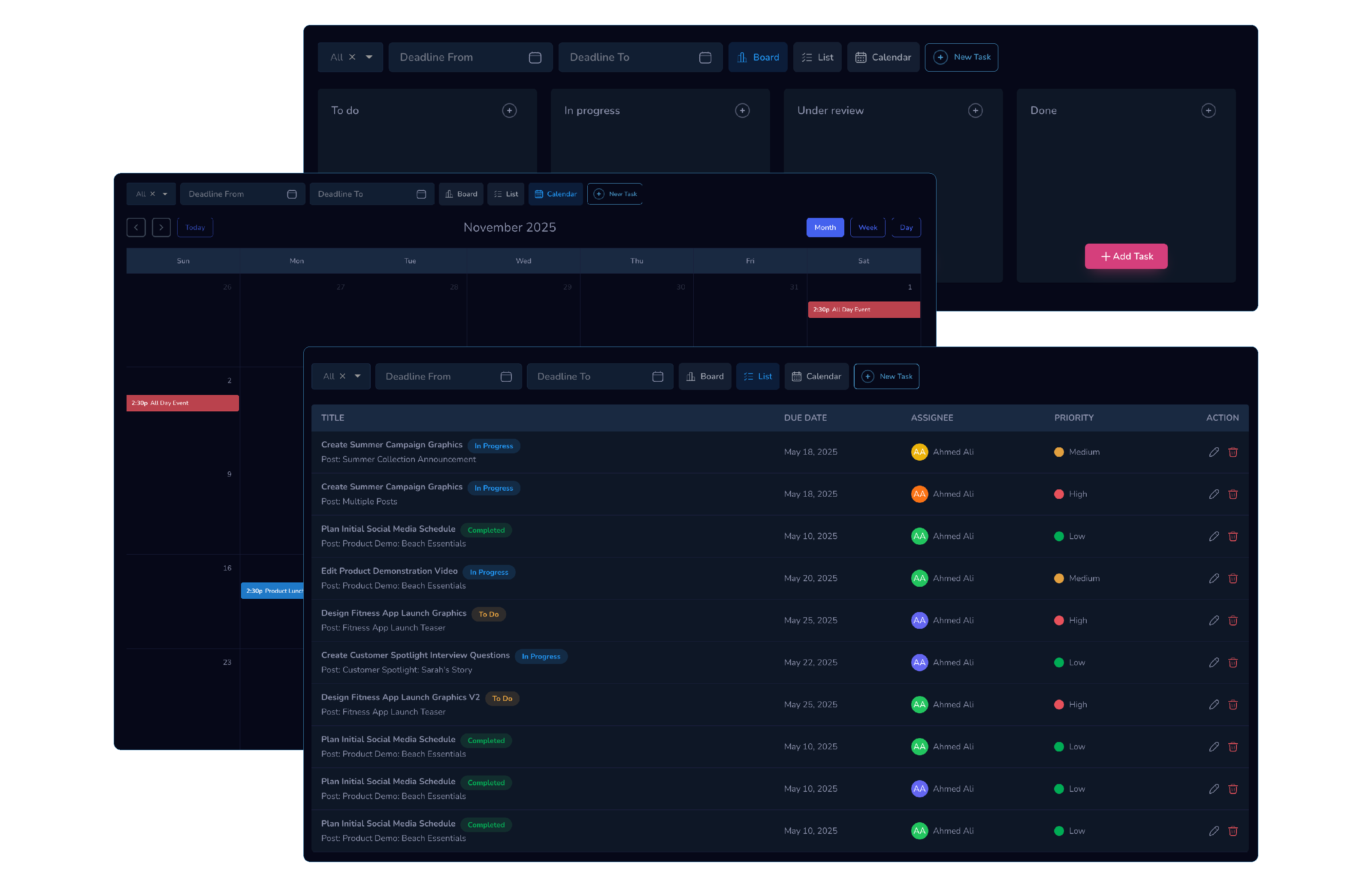The image size is (1372, 887).
Task: Delete the Edit Product Demonstration Video task
Action: pos(1233,578)
